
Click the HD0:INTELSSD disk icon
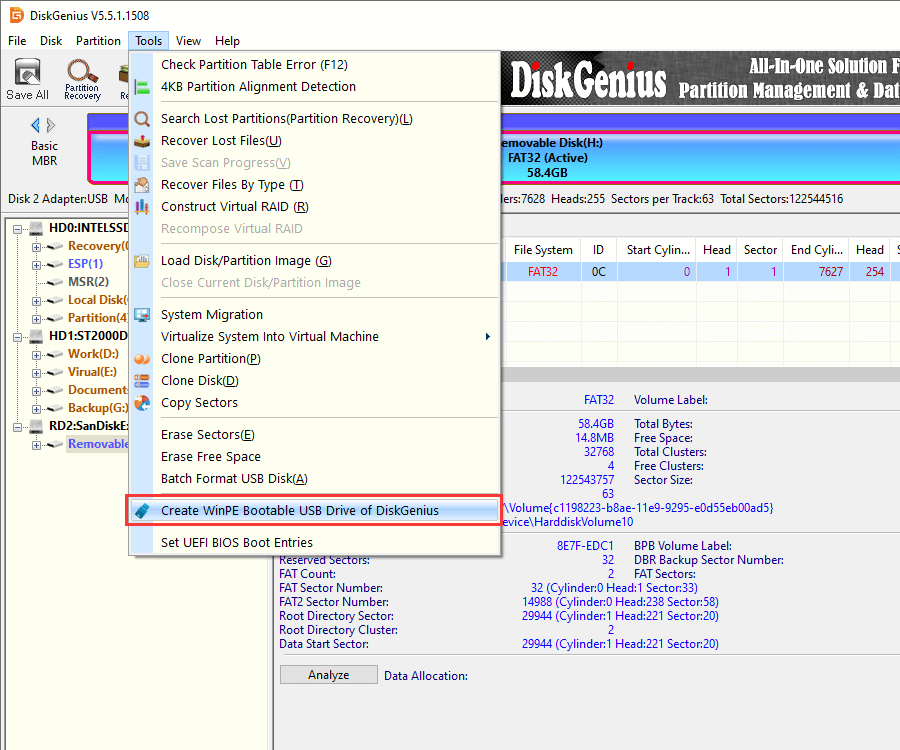point(36,228)
